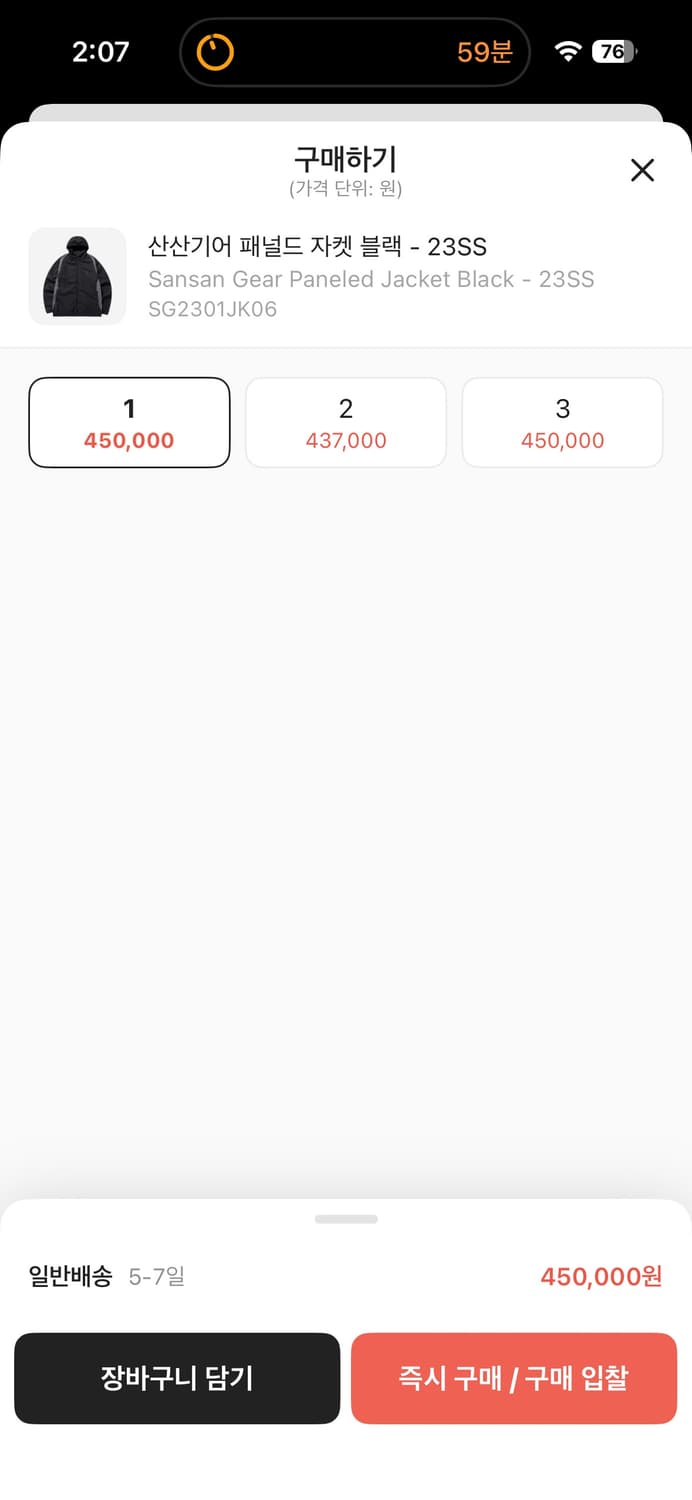Select size option 1 priced 450,000
The height and width of the screenshot is (1500, 692).
pos(129,422)
